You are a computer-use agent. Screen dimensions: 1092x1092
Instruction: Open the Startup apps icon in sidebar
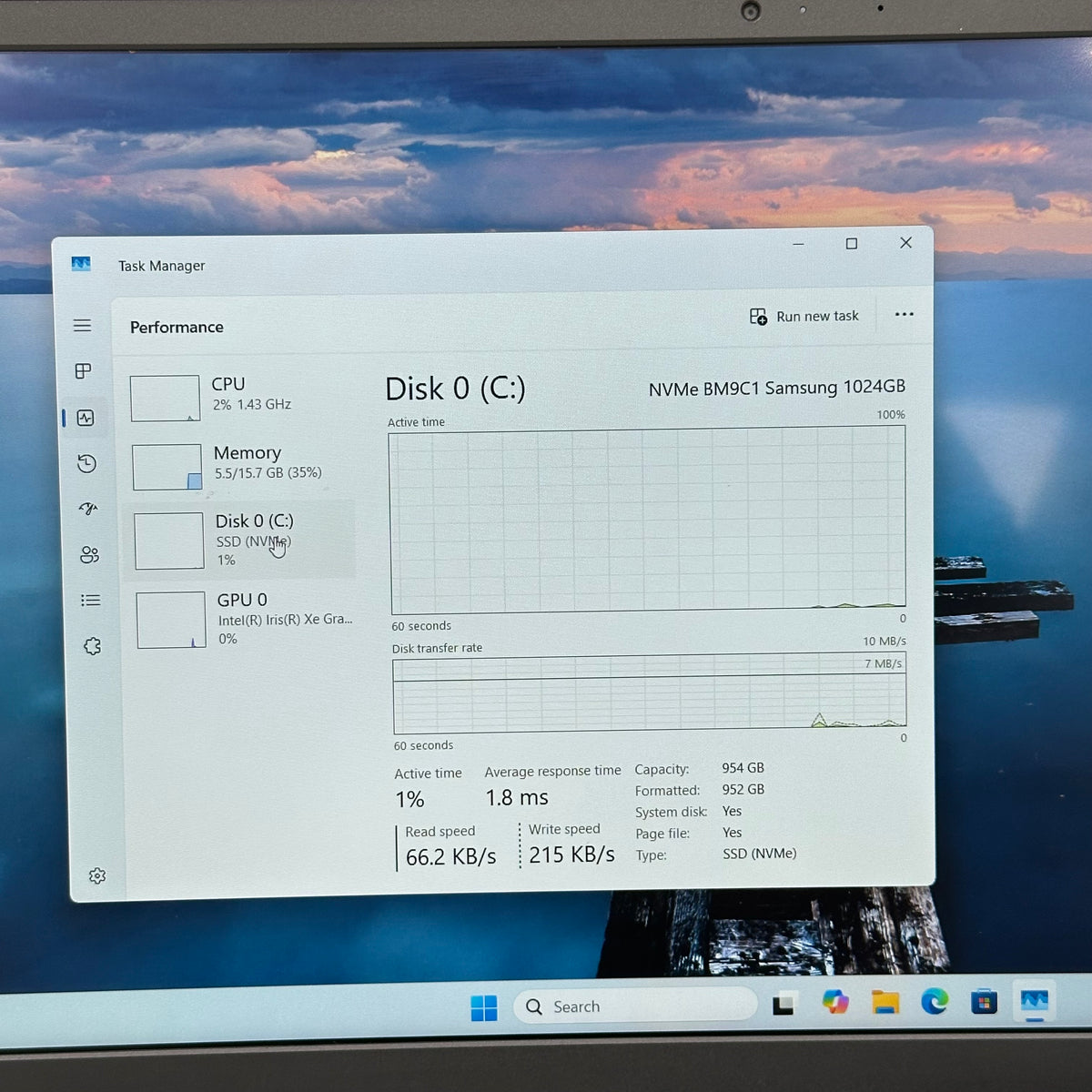tap(88, 509)
